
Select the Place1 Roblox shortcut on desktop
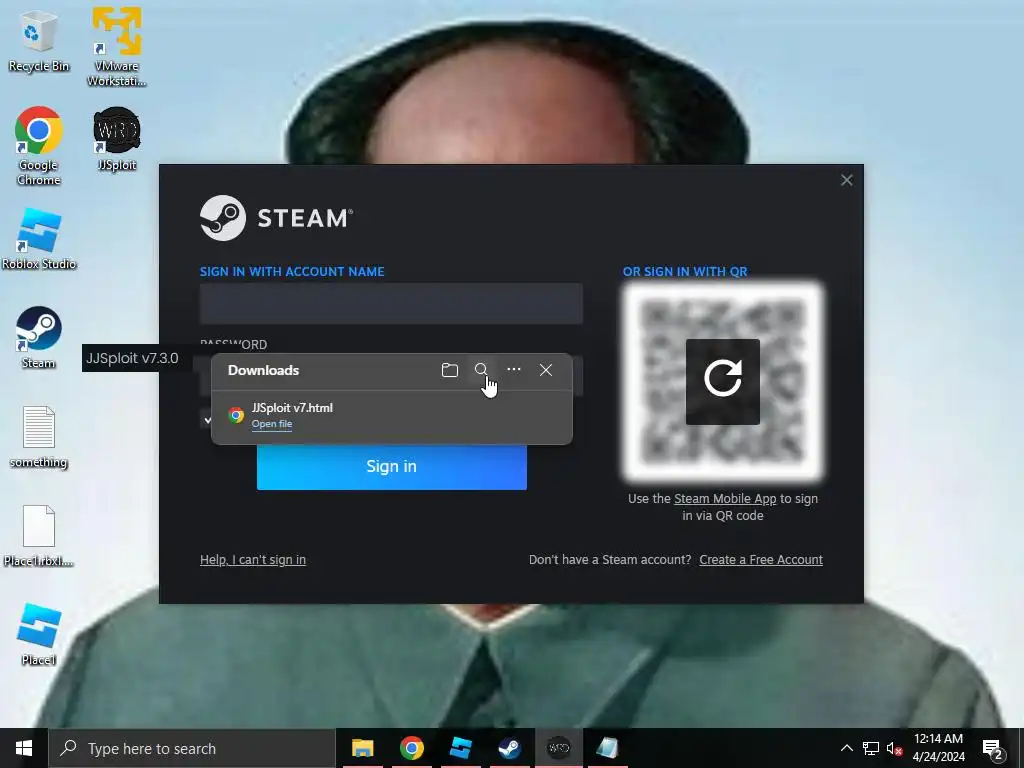(x=39, y=634)
